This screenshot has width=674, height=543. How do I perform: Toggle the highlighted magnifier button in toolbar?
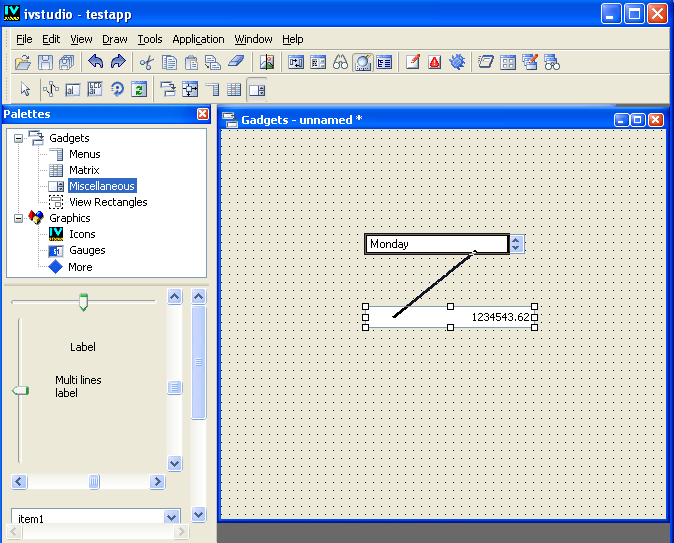click(362, 63)
